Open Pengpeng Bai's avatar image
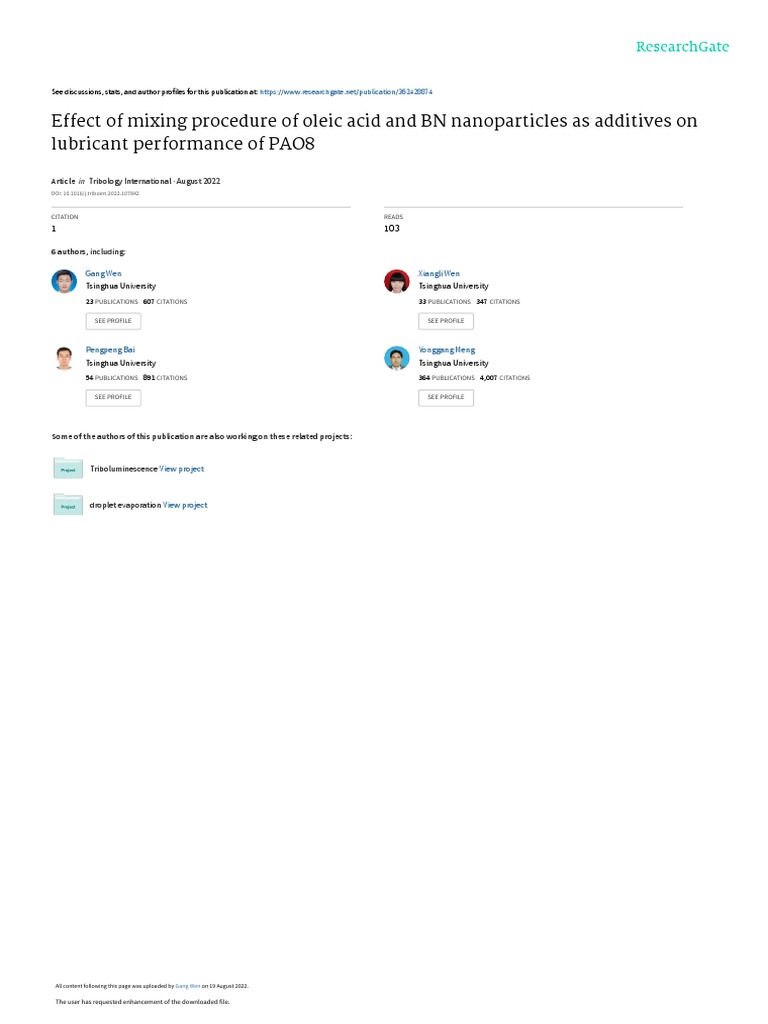The width and height of the screenshot is (768, 1024). (64, 358)
